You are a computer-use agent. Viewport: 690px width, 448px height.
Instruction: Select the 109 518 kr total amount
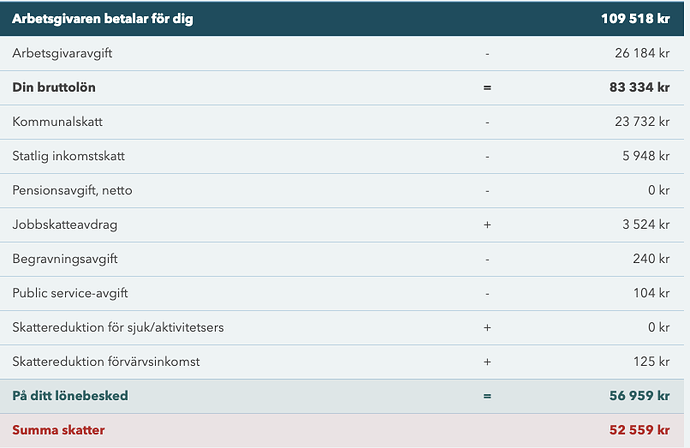click(635, 18)
